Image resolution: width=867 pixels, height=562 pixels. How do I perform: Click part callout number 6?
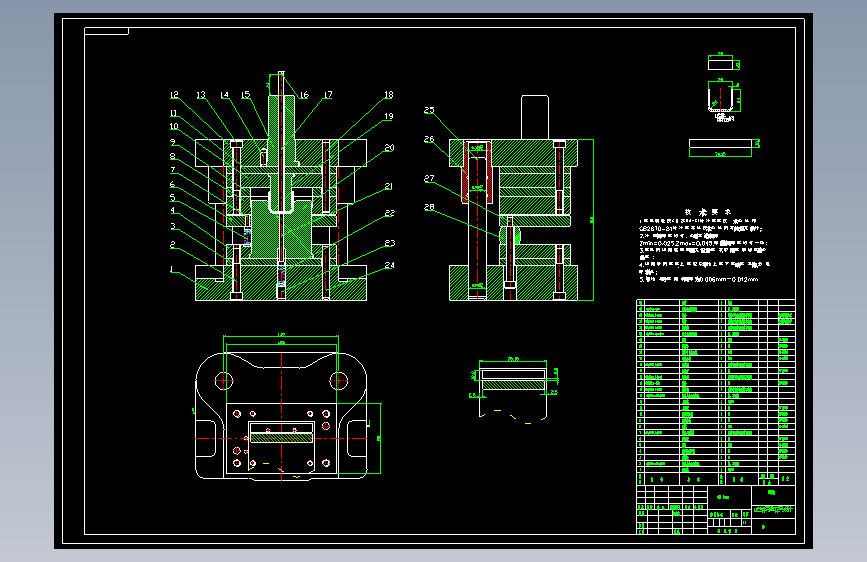(173, 184)
